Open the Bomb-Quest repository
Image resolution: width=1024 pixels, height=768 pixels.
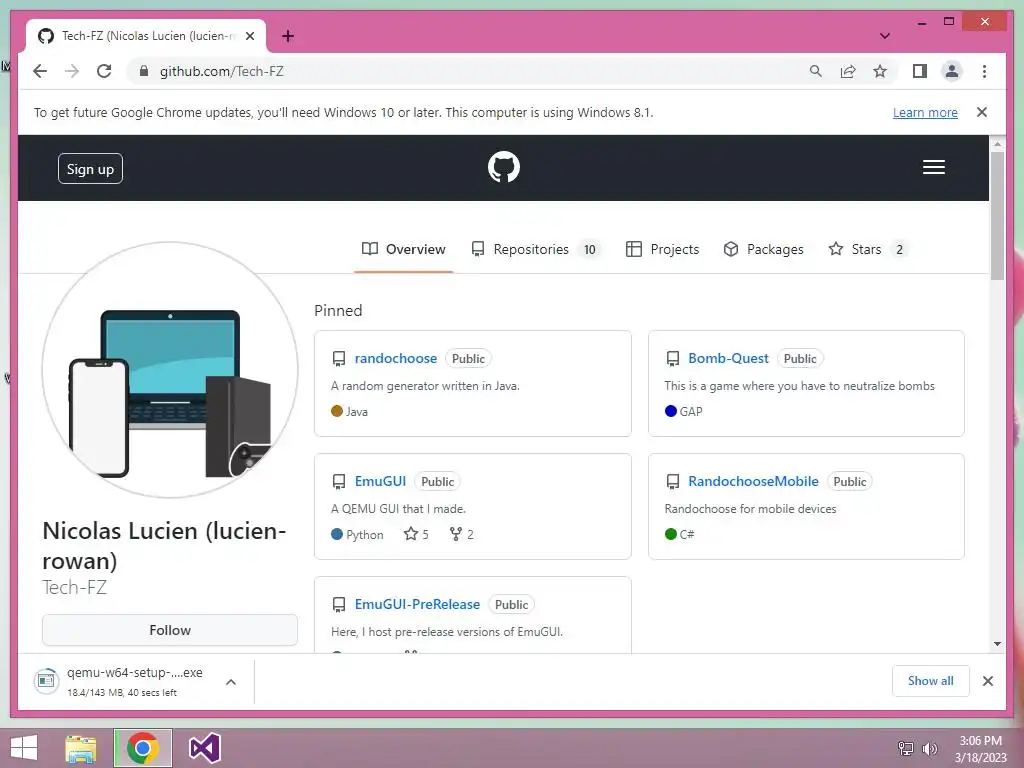click(728, 359)
